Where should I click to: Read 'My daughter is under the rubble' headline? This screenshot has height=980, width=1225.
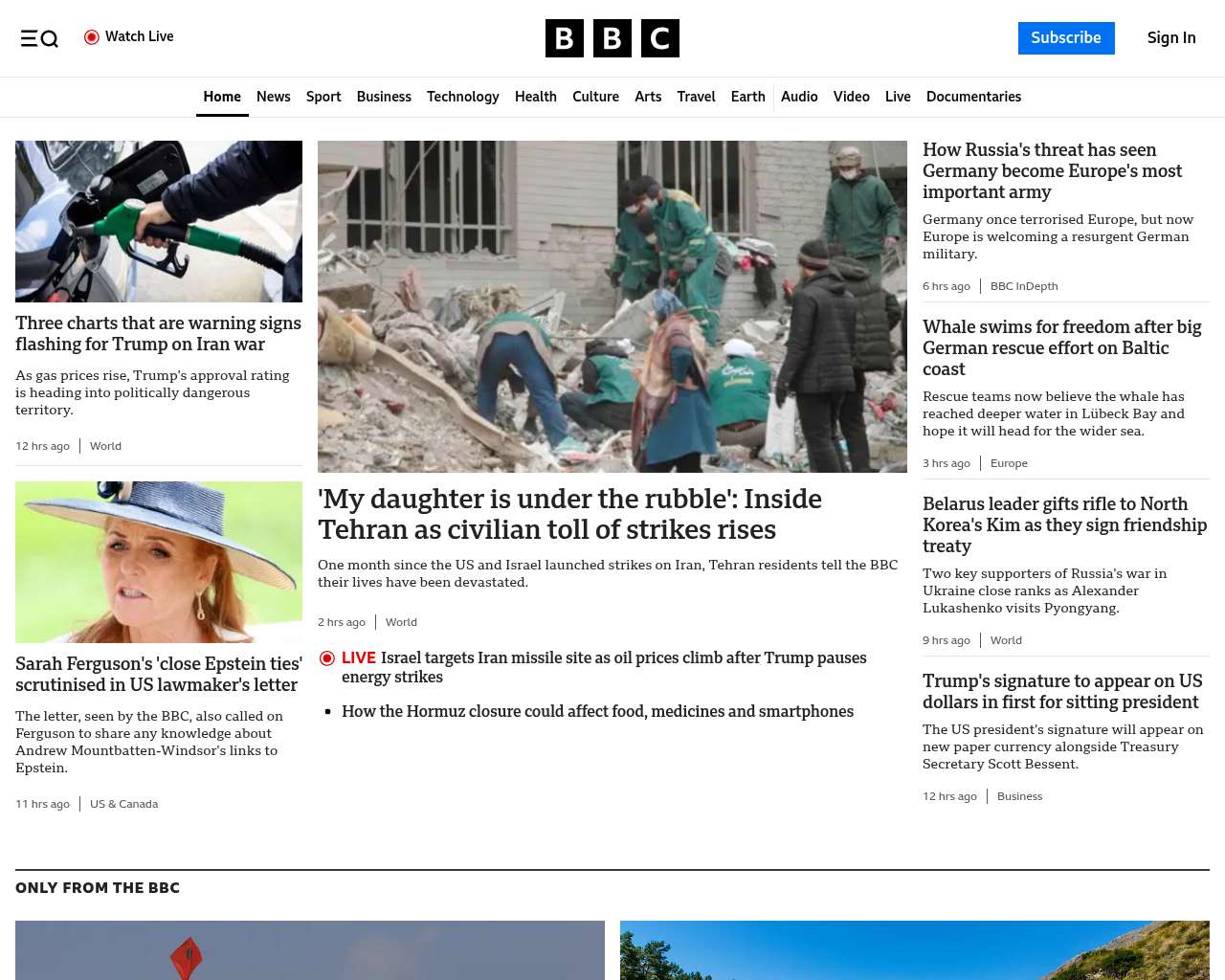tap(569, 514)
